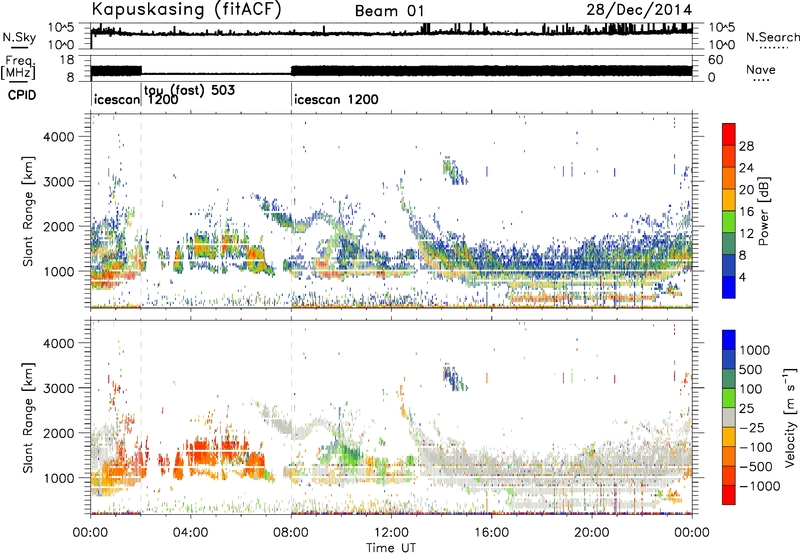Screen dimensions: 800x554
Task: Click the "CPID" row label
Action: click(22, 95)
